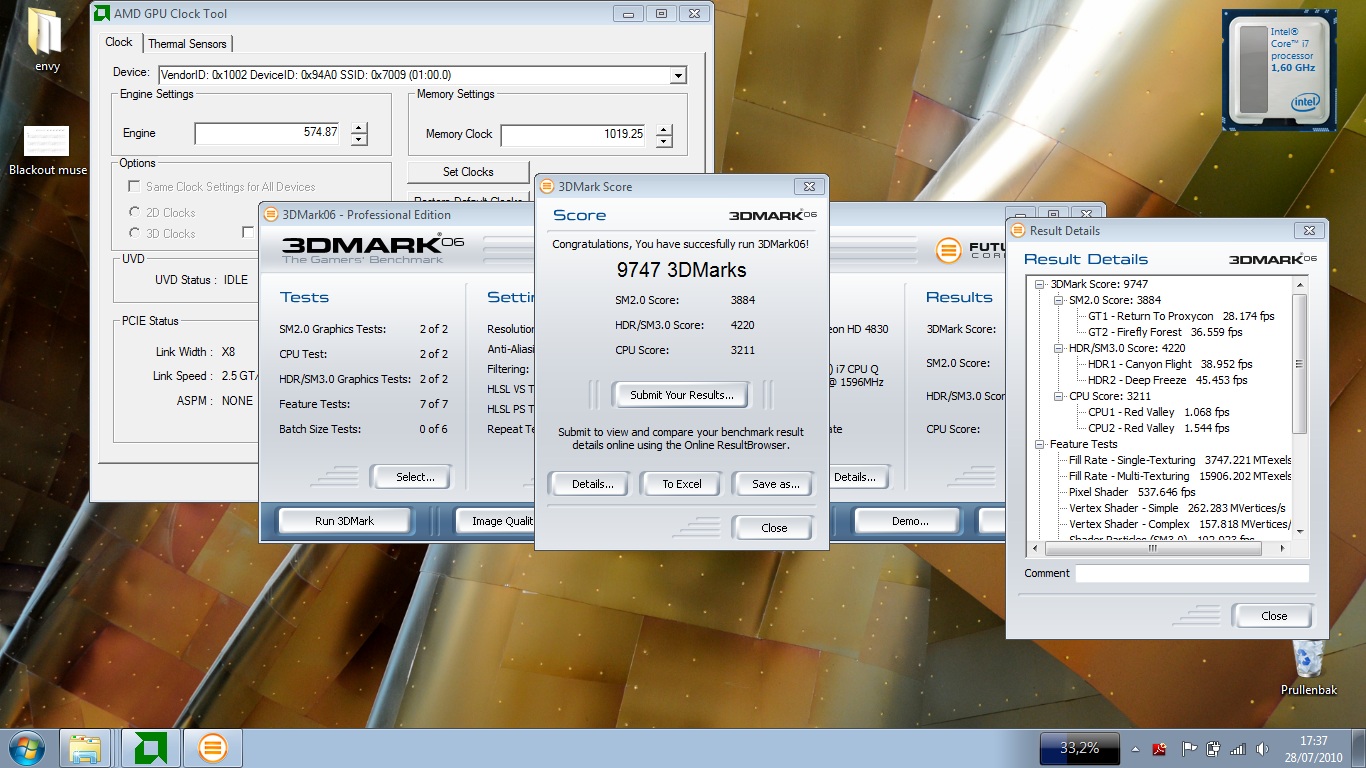
Task: Click the Result Details scroll-down arrow
Action: pyautogui.click(x=1300, y=532)
